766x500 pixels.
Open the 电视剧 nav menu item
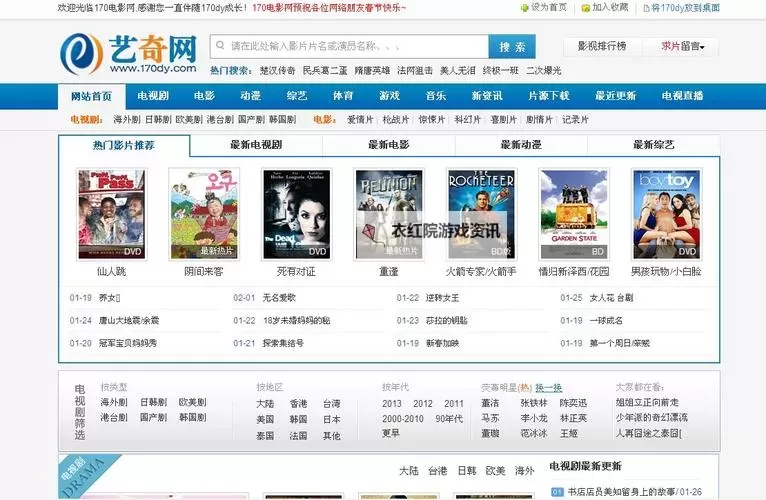point(153,96)
